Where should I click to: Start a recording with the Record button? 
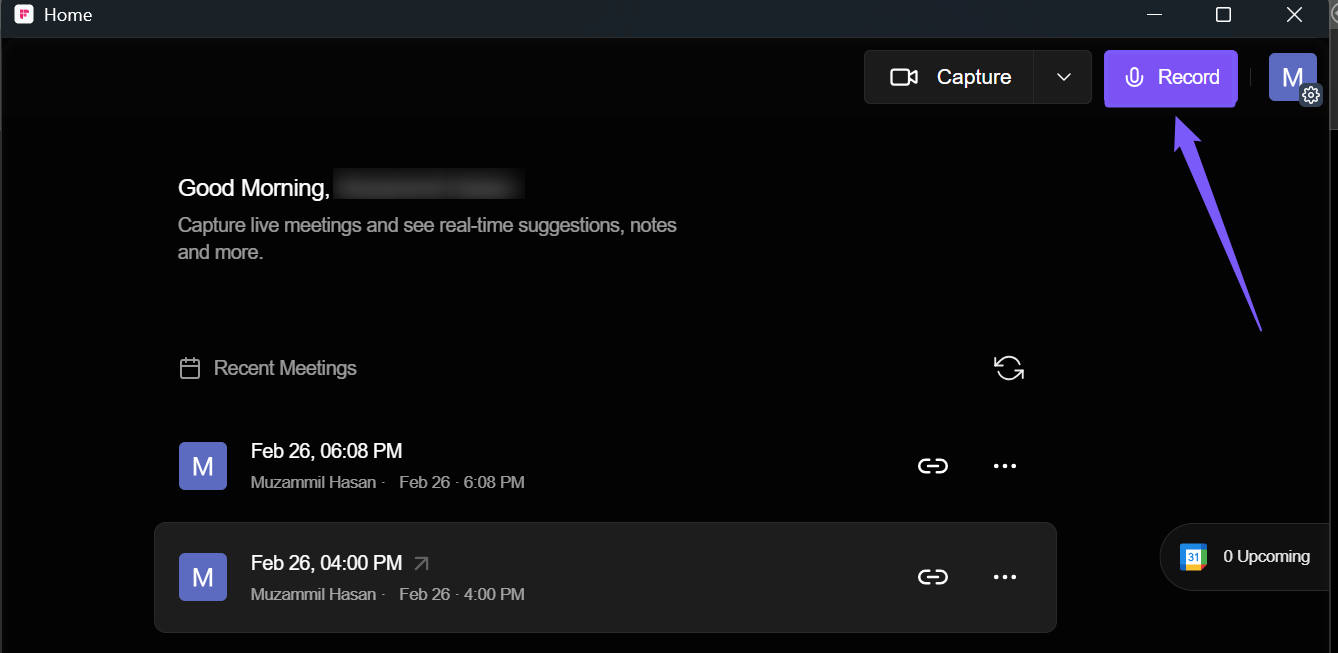(1171, 77)
